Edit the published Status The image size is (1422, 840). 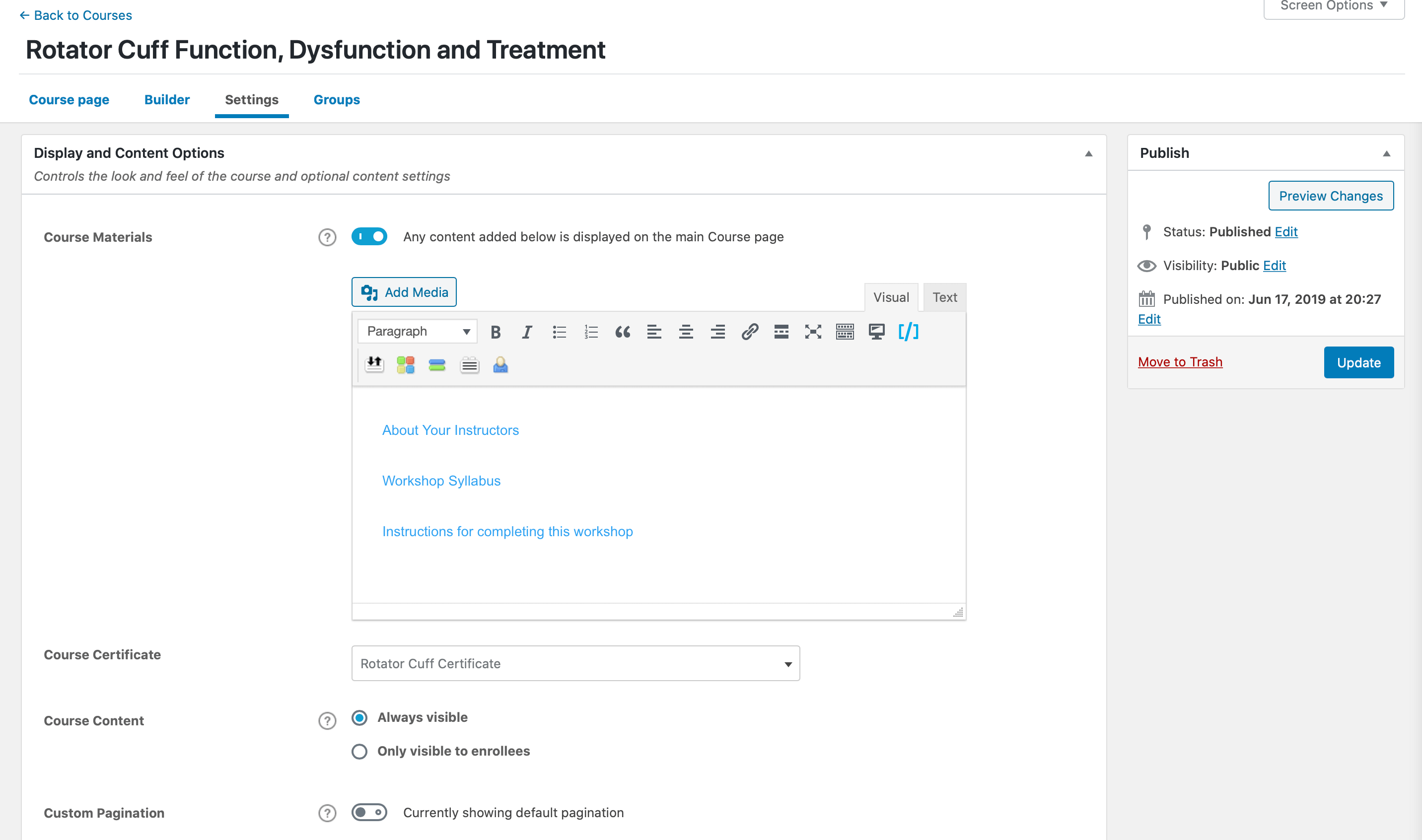click(1286, 231)
